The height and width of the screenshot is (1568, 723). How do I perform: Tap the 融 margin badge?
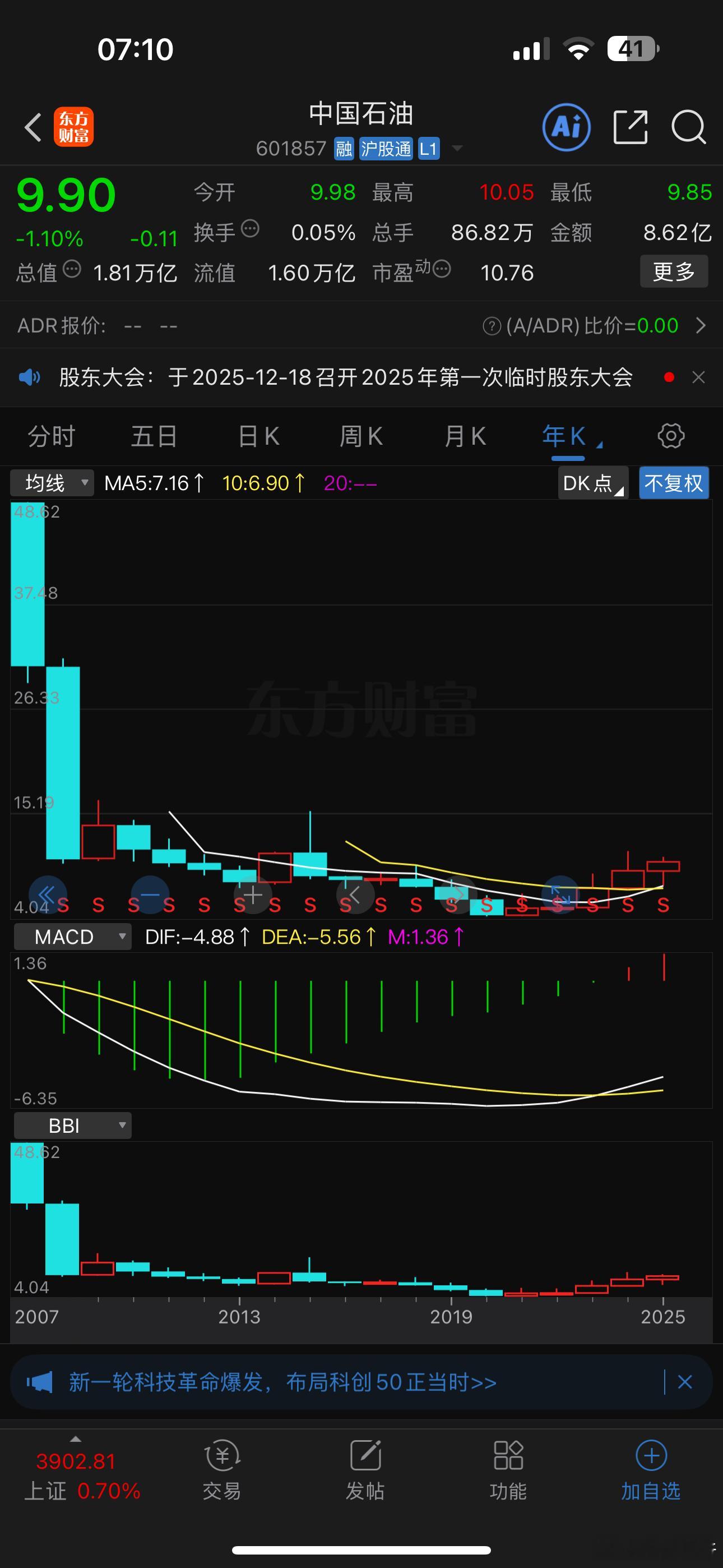pyautogui.click(x=344, y=149)
